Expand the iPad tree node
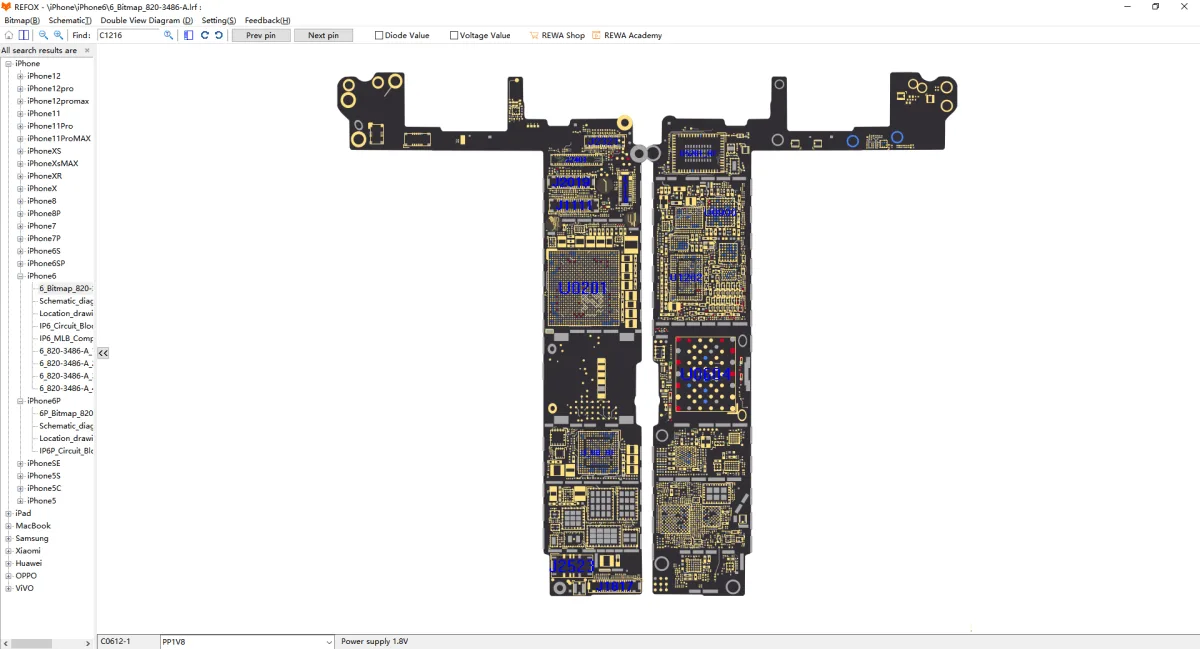 point(8,513)
